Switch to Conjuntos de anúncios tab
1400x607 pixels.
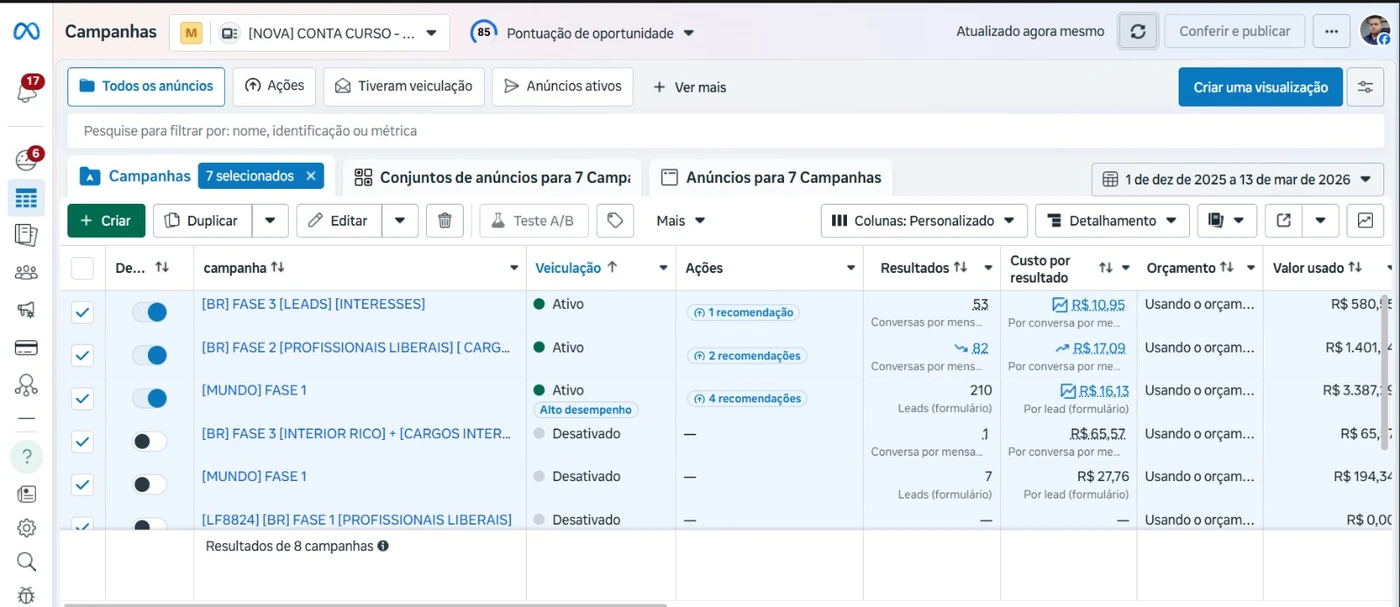[x=492, y=178]
